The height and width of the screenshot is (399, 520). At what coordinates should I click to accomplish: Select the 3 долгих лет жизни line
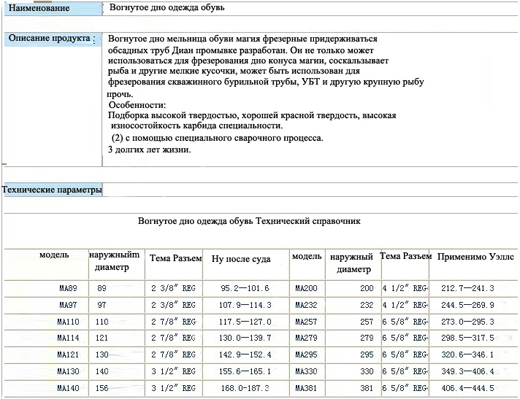pos(150,150)
